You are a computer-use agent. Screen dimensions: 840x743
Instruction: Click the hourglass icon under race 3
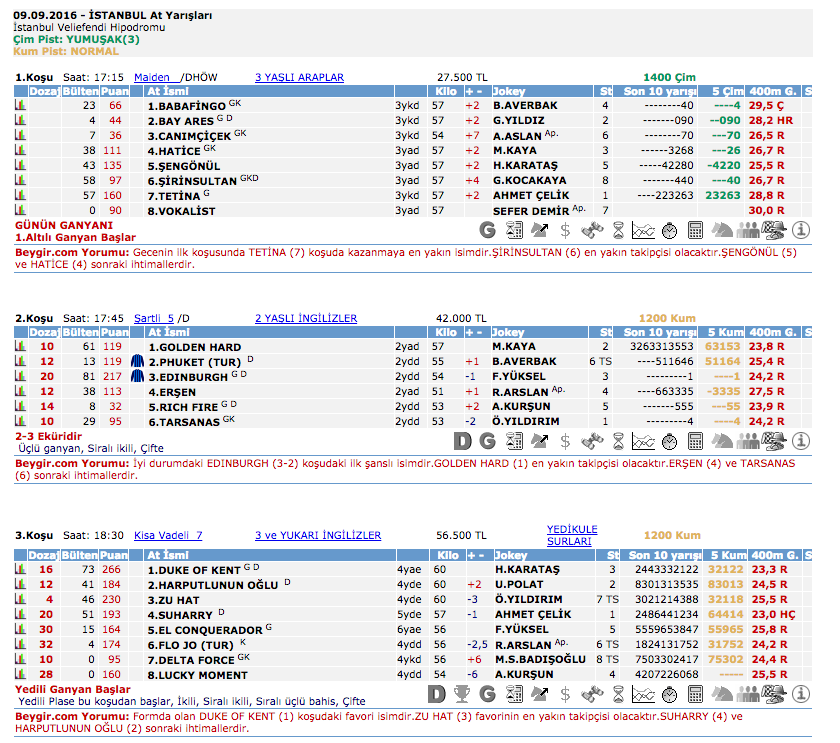point(618,693)
